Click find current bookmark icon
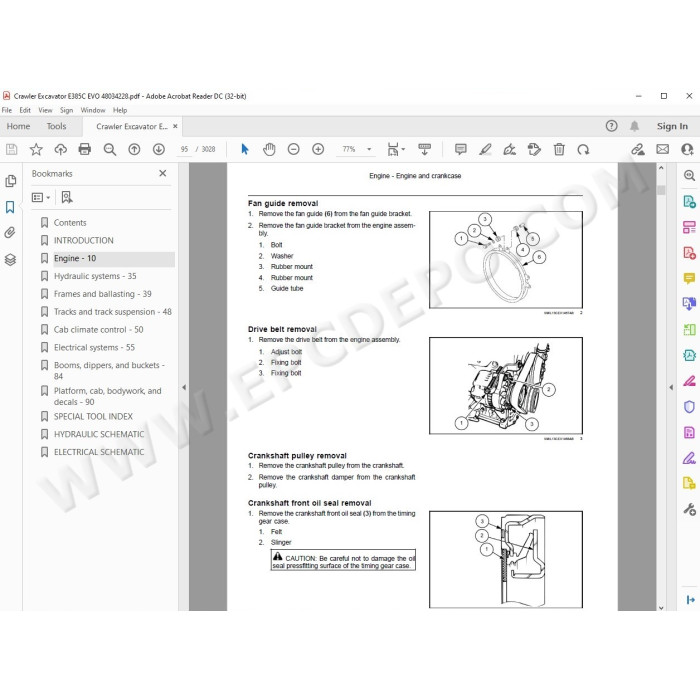 [67, 197]
